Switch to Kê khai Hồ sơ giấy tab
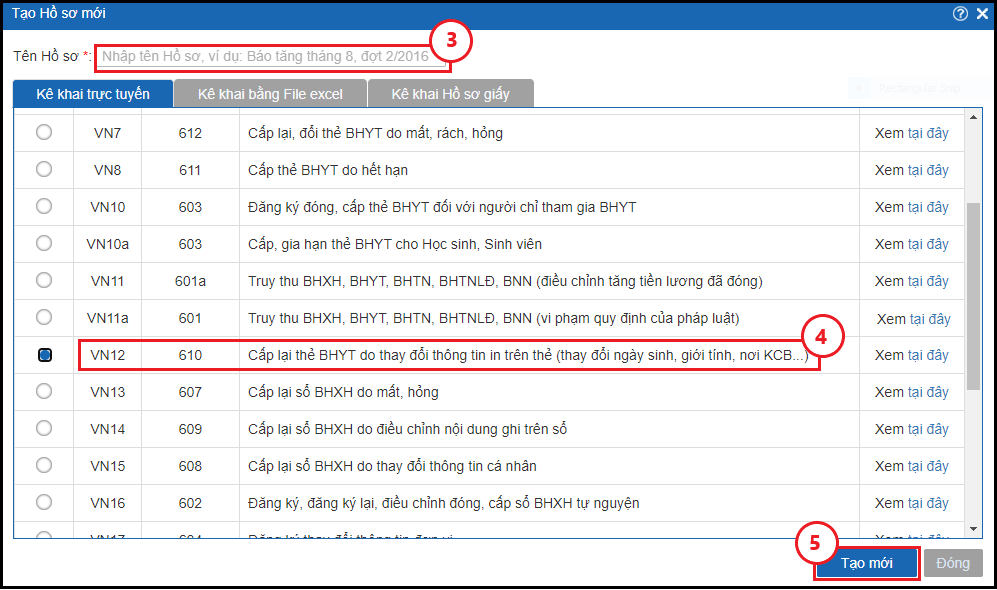The image size is (997, 590). click(450, 94)
